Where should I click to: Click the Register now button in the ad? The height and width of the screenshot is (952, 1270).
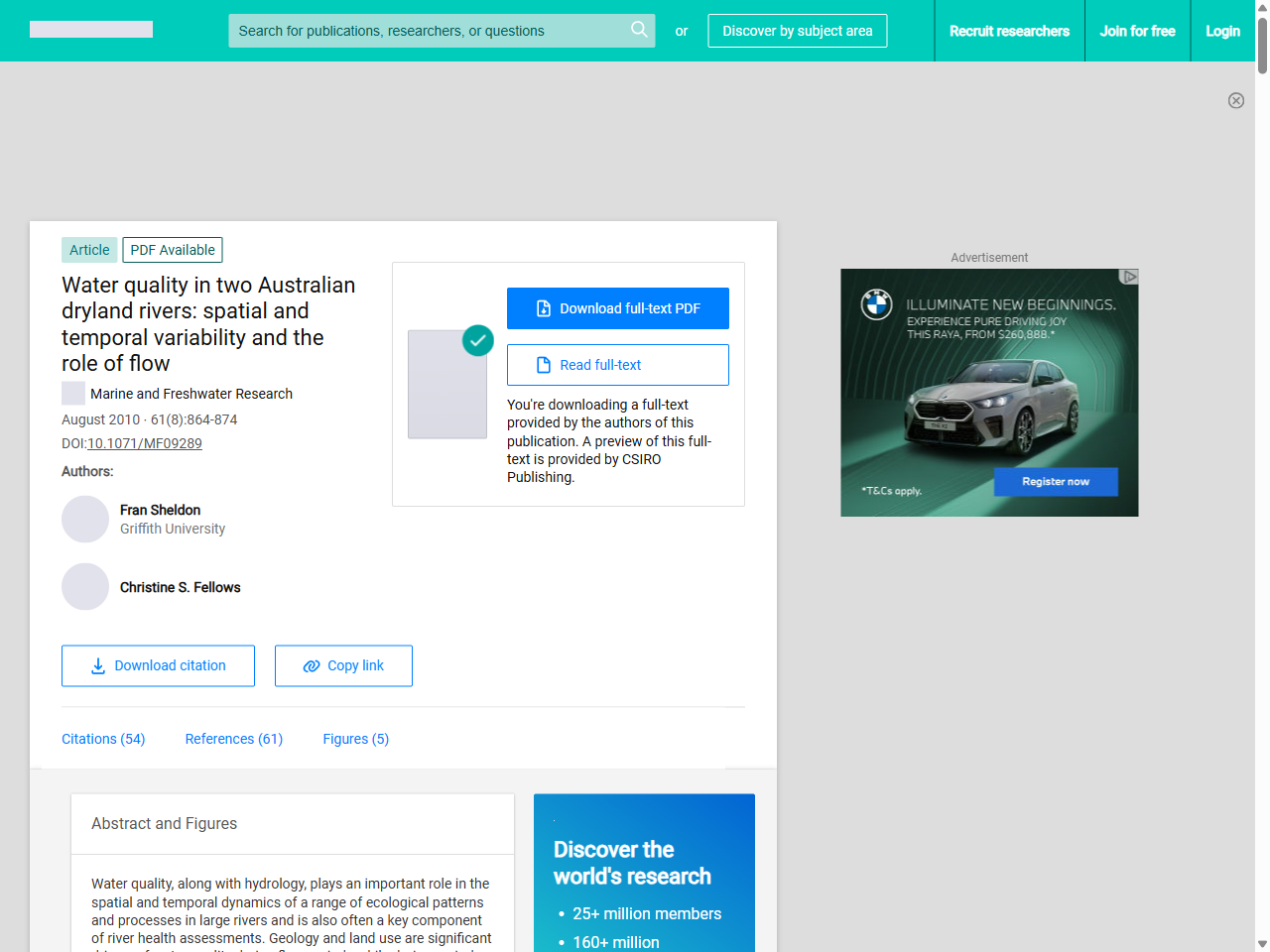click(1055, 481)
